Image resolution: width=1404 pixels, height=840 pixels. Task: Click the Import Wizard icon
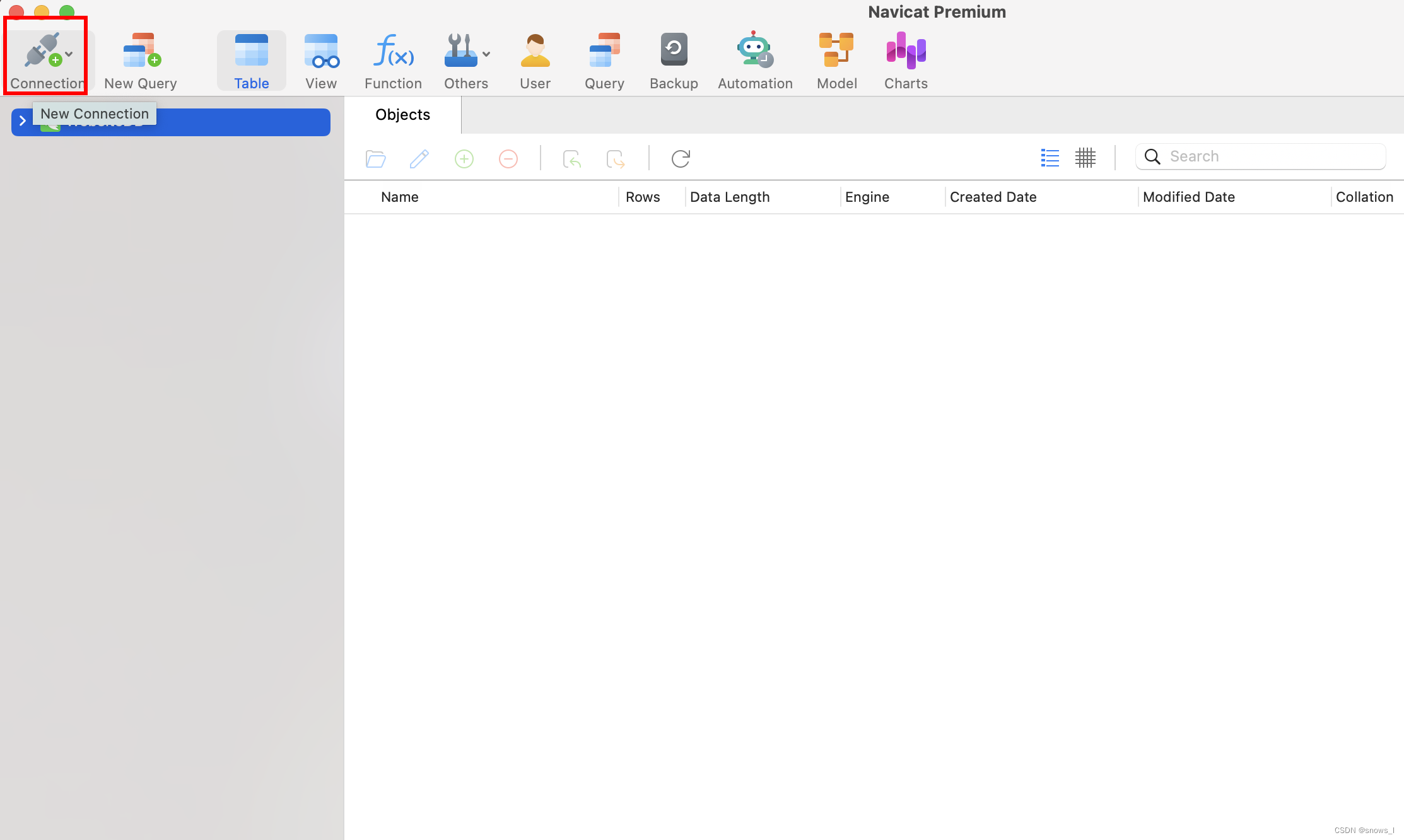[x=571, y=158]
